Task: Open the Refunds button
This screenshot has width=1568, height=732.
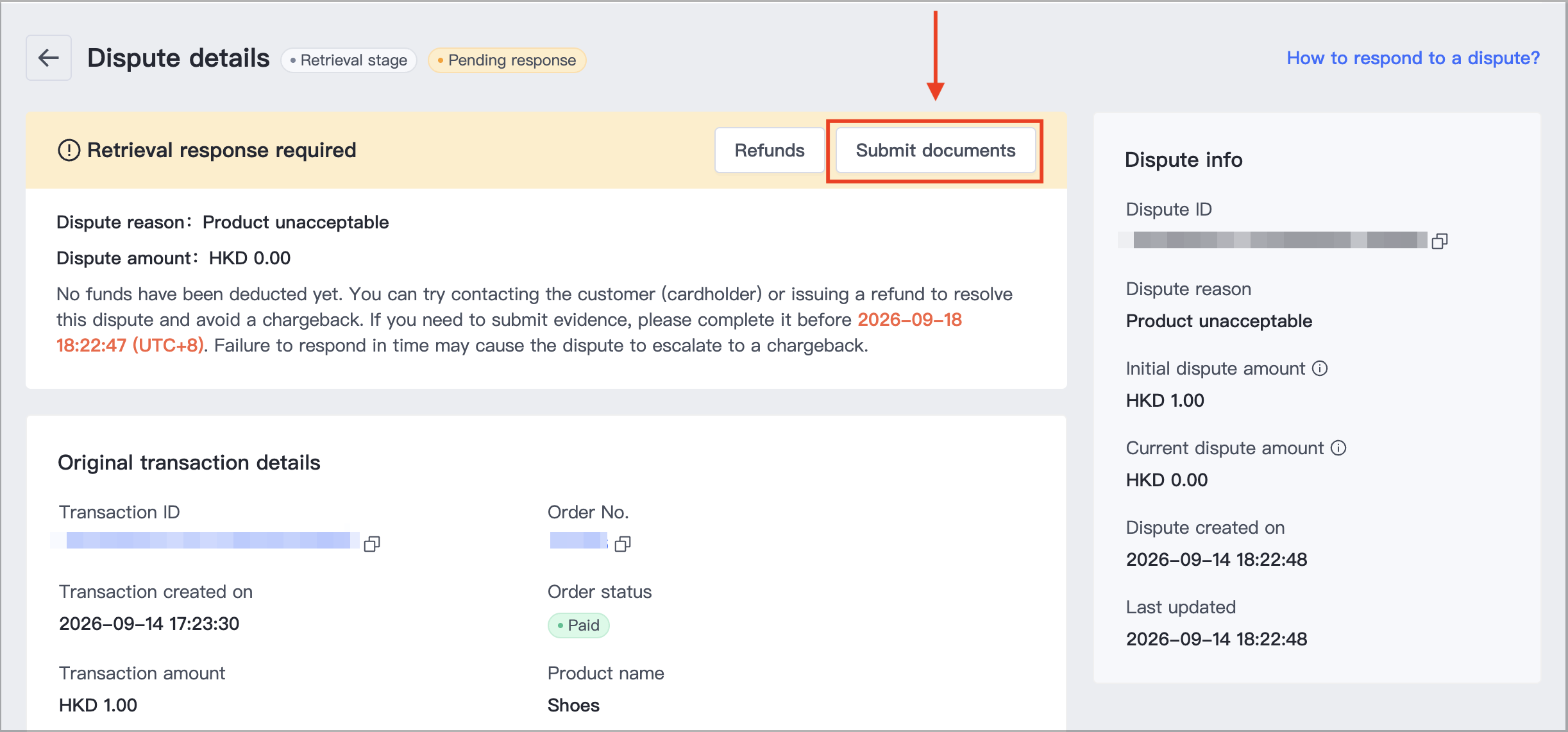Action: coord(770,150)
